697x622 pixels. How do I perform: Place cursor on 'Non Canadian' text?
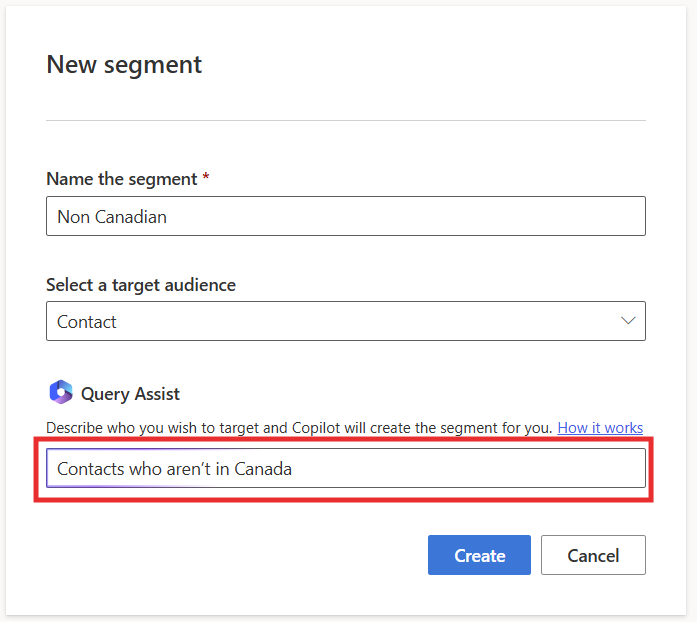(x=112, y=216)
